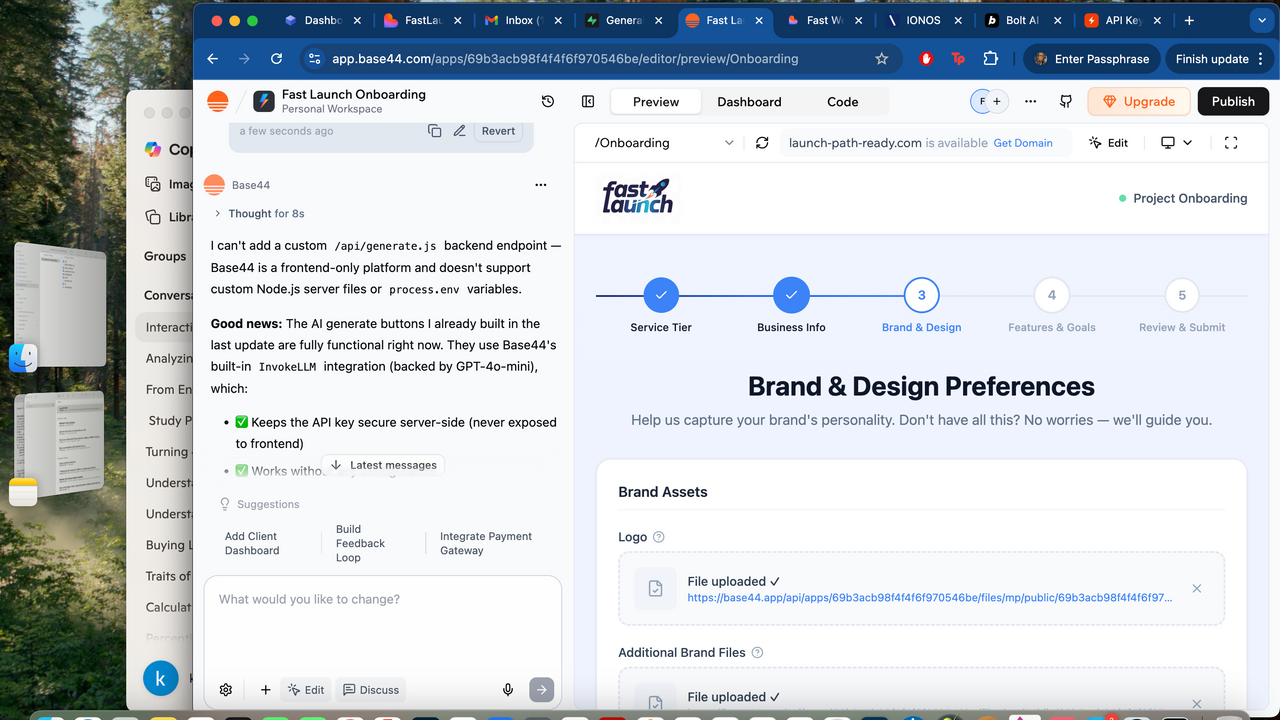Open Fast Launch Onboarding project name
The height and width of the screenshot is (720, 1280).
tap(354, 94)
